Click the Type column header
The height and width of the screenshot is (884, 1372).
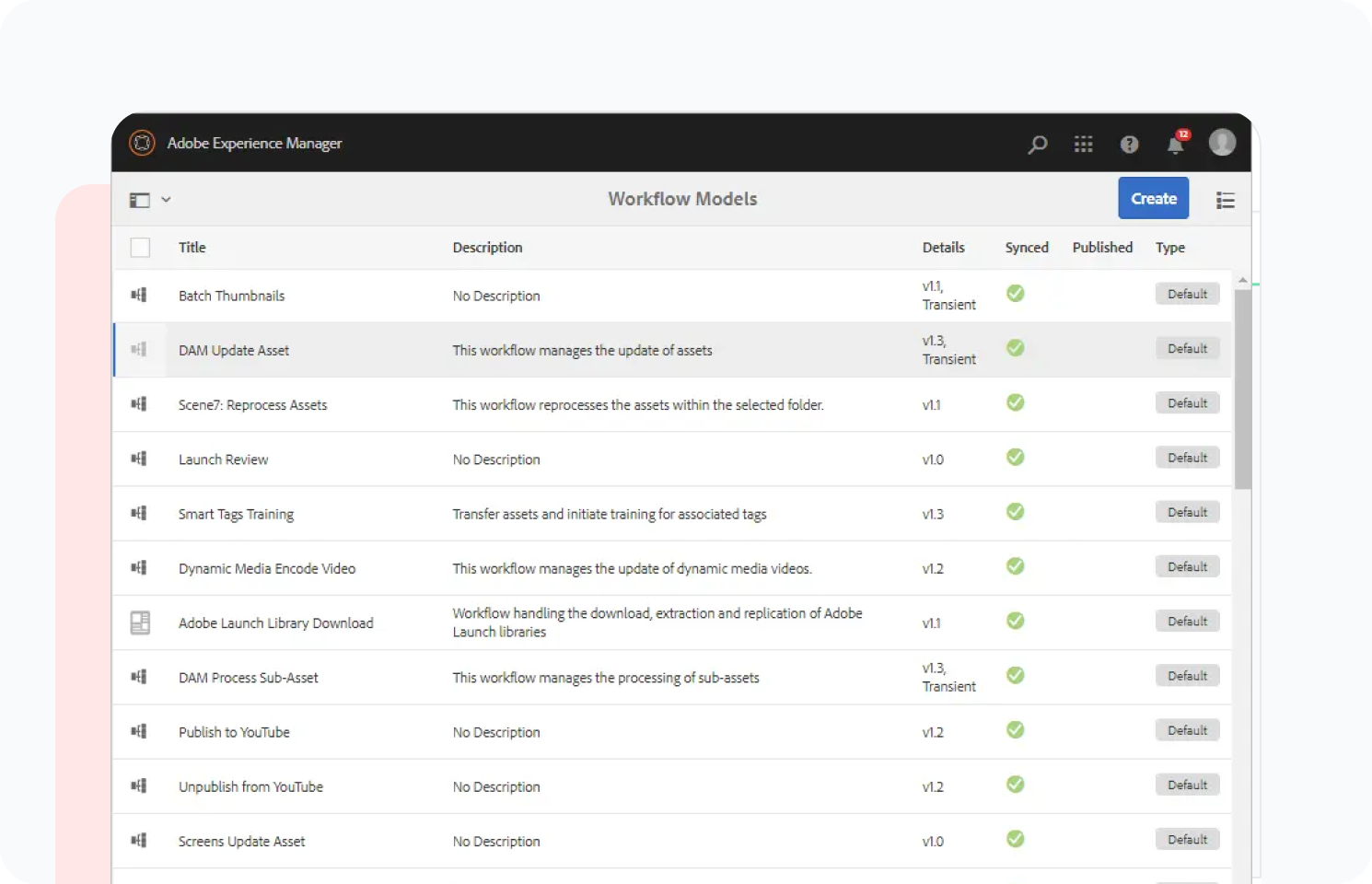[1170, 247]
